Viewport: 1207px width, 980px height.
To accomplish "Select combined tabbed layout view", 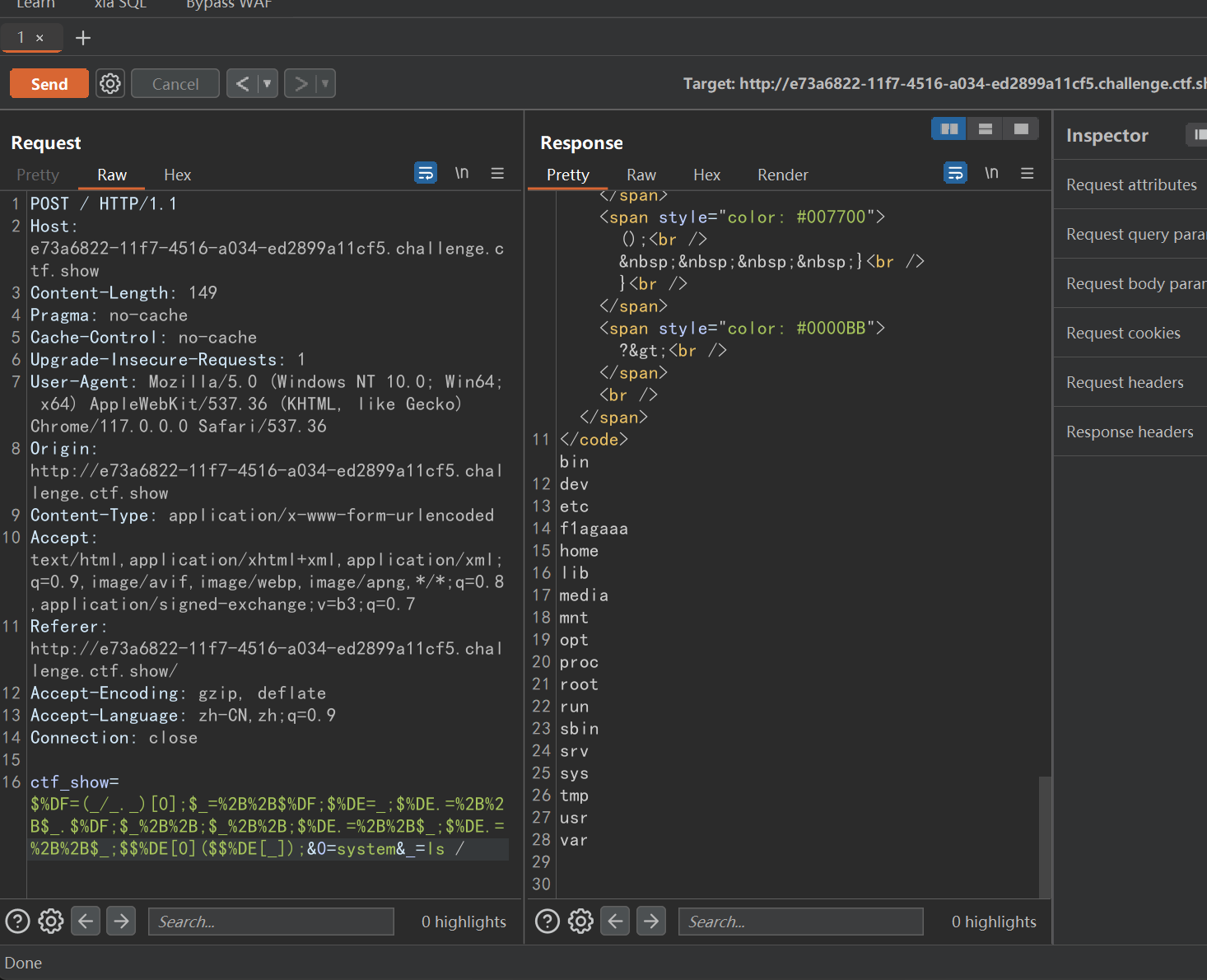I will [x=1021, y=128].
